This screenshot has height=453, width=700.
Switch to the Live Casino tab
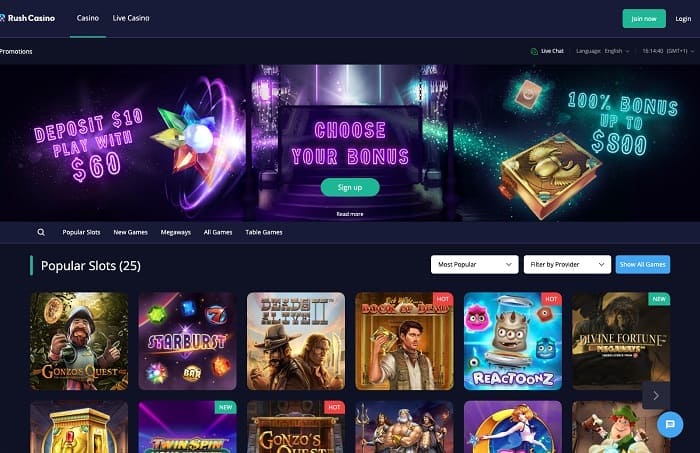point(131,18)
